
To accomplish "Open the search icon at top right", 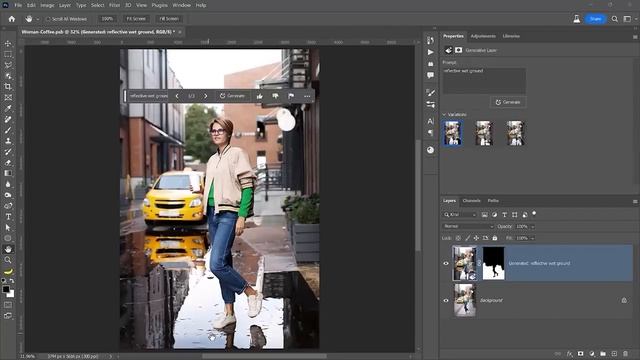I will pyautogui.click(x=614, y=19).
